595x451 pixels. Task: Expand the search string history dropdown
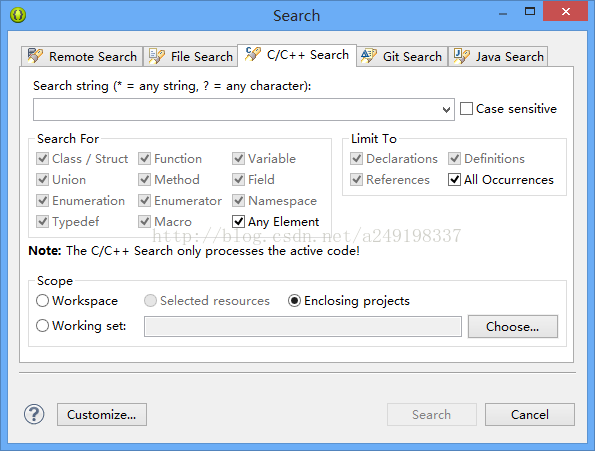click(x=446, y=110)
